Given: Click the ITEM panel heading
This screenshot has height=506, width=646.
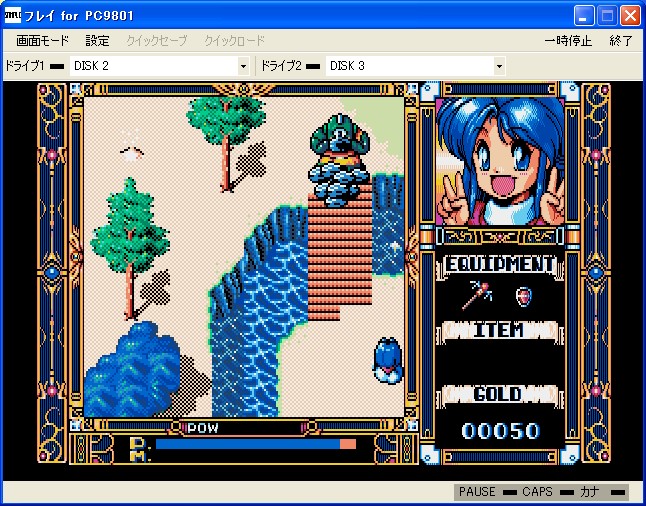Looking at the screenshot, I should 499,330.
